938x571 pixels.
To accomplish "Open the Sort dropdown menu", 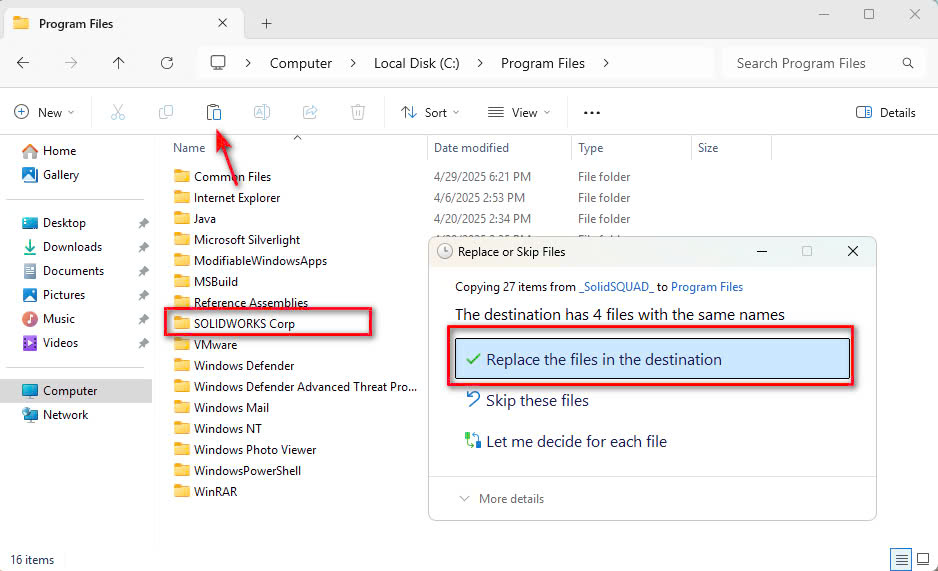I will (430, 112).
